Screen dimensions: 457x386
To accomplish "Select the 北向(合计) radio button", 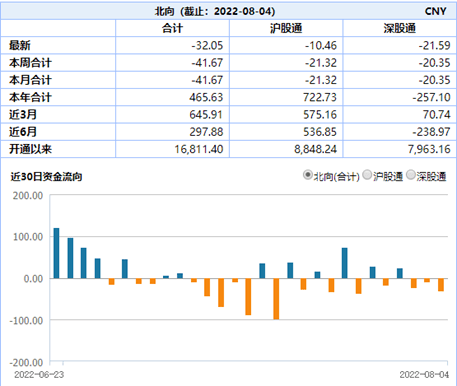I will pyautogui.click(x=307, y=175).
